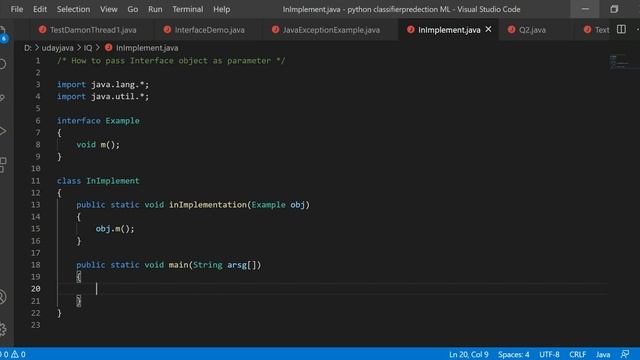
Task: Restore down the VS Code window
Action: [x=614, y=9]
